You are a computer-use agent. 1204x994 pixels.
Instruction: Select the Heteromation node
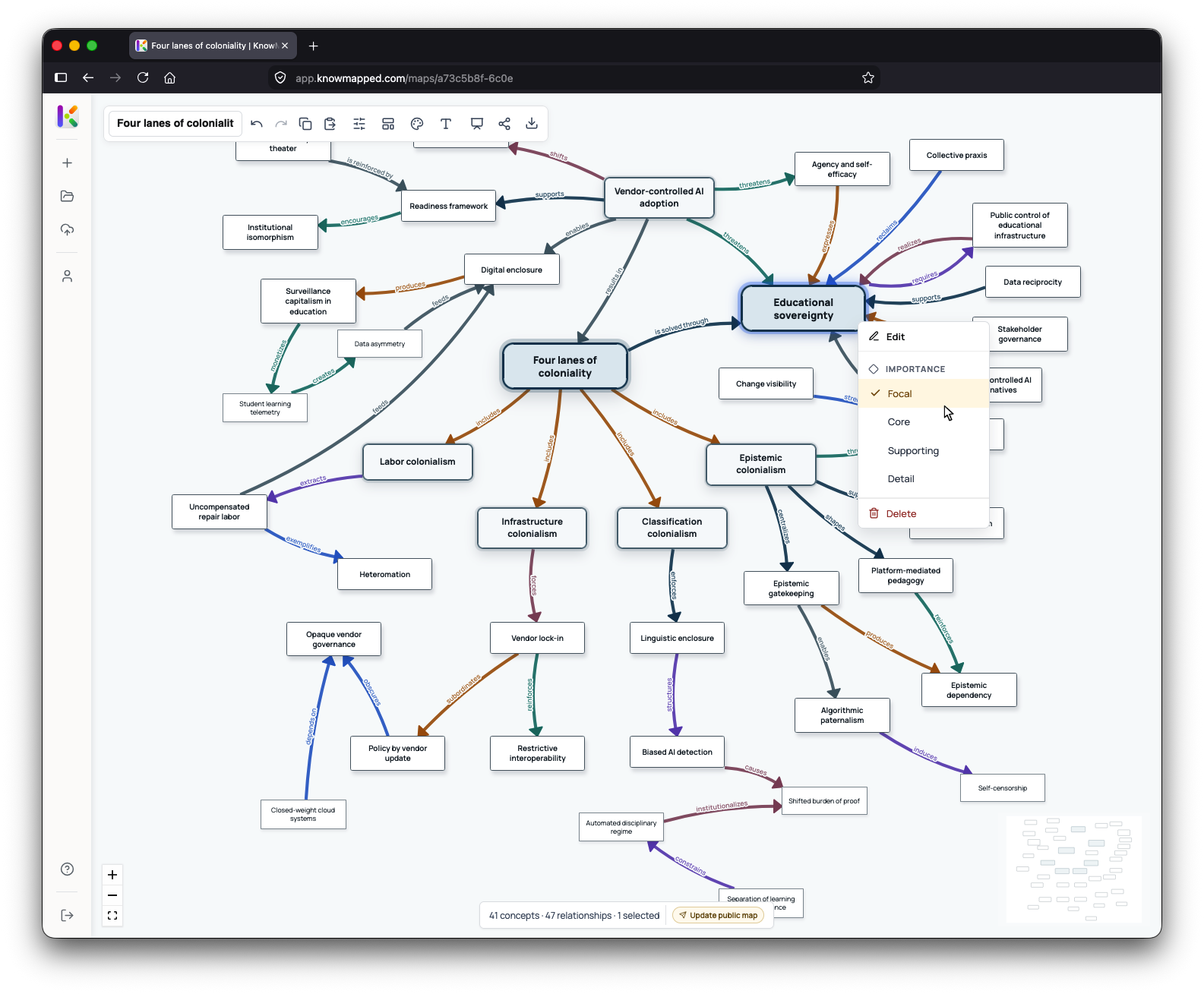tap(385, 575)
